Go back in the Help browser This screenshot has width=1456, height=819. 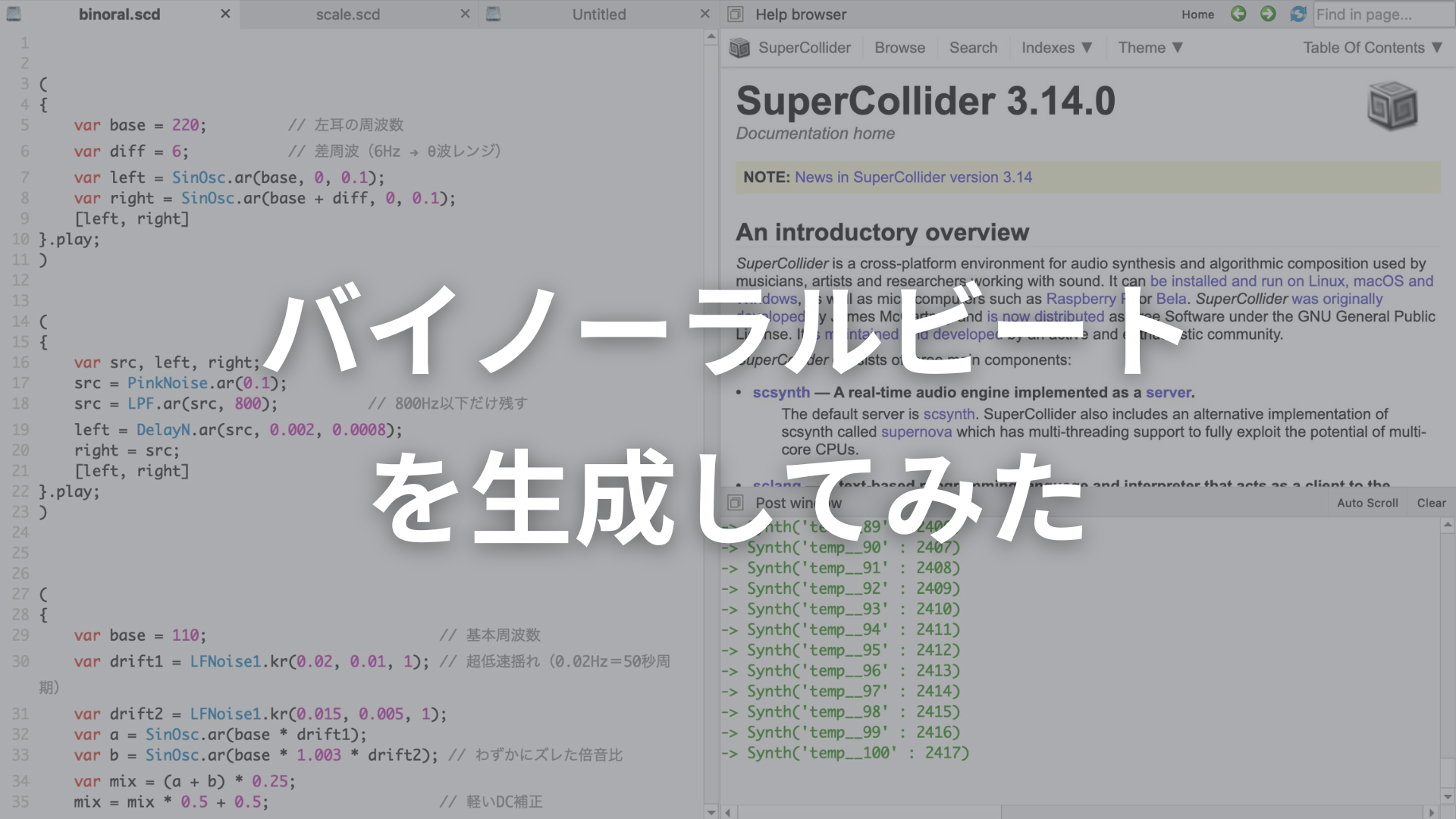pyautogui.click(x=1238, y=14)
